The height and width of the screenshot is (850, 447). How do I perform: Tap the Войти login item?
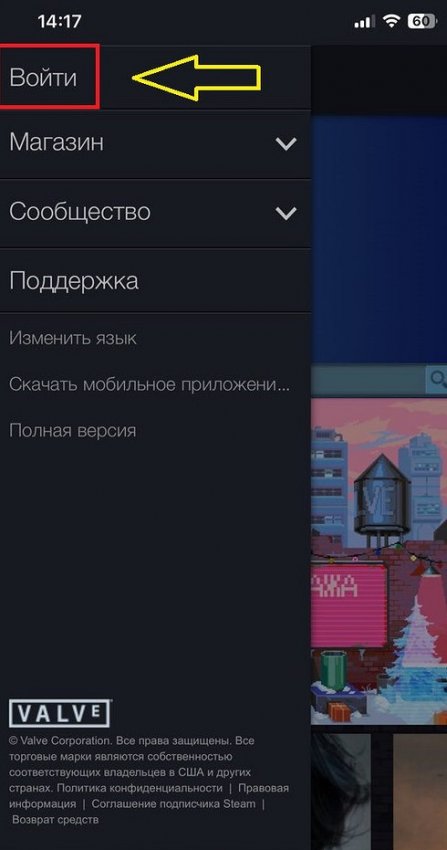(x=43, y=78)
